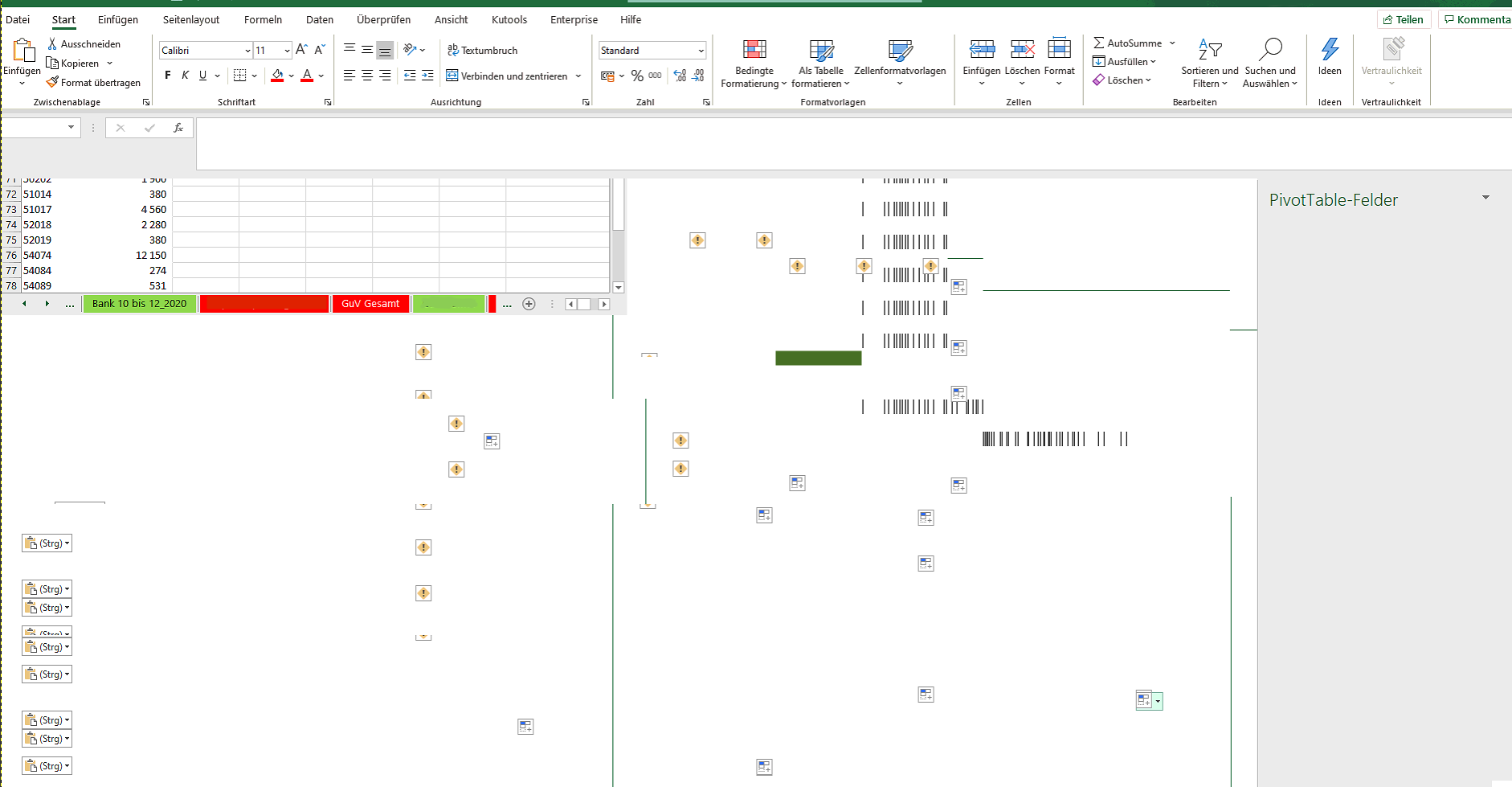Click the fx insert function icon
Image resolution: width=1512 pixels, height=787 pixels.
pos(178,128)
